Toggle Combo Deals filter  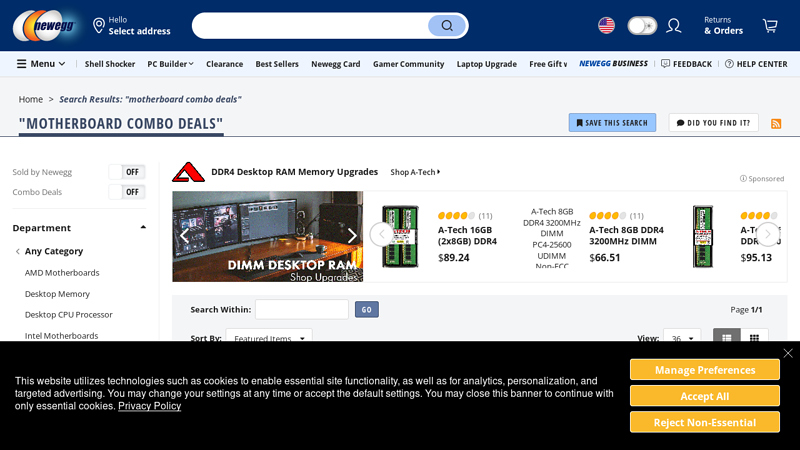127,192
